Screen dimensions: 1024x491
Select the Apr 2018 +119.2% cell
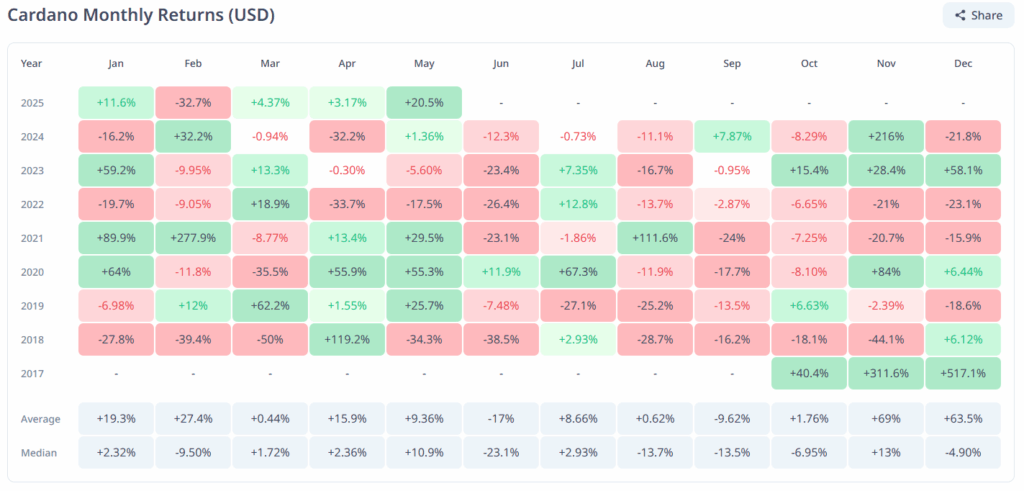[347, 339]
